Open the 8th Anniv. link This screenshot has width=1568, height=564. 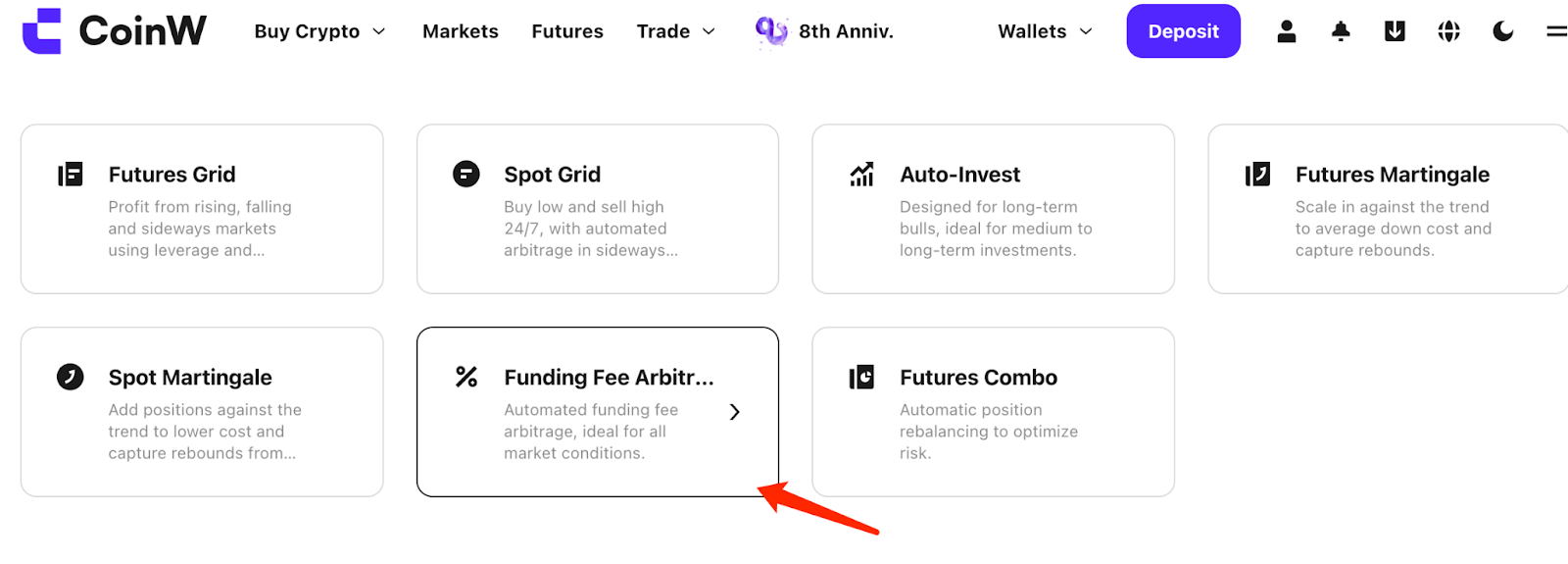[x=824, y=31]
